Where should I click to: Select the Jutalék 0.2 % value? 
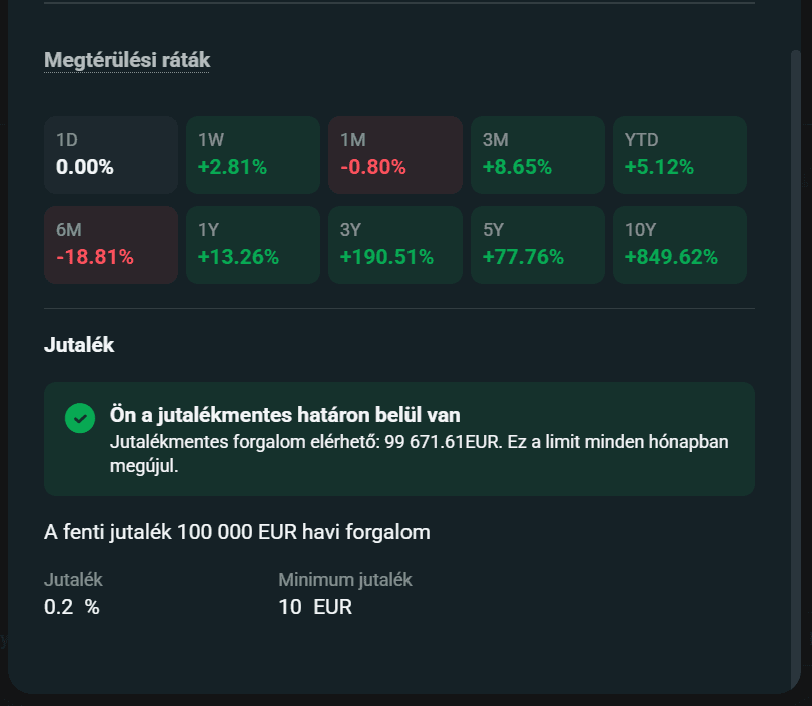point(71,606)
